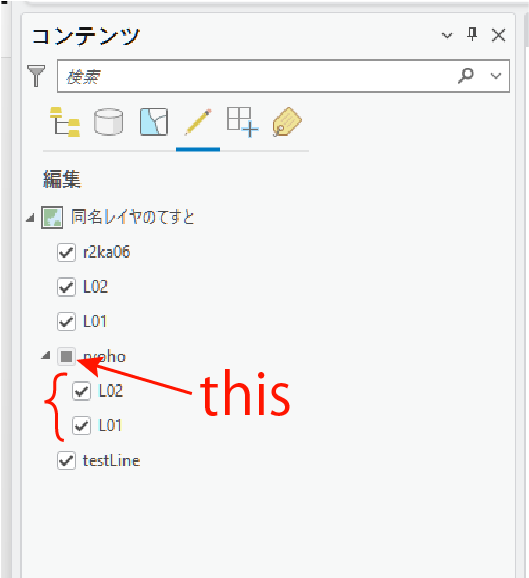Click the search magnifier icon
This screenshot has width=529, height=578.
(466, 76)
